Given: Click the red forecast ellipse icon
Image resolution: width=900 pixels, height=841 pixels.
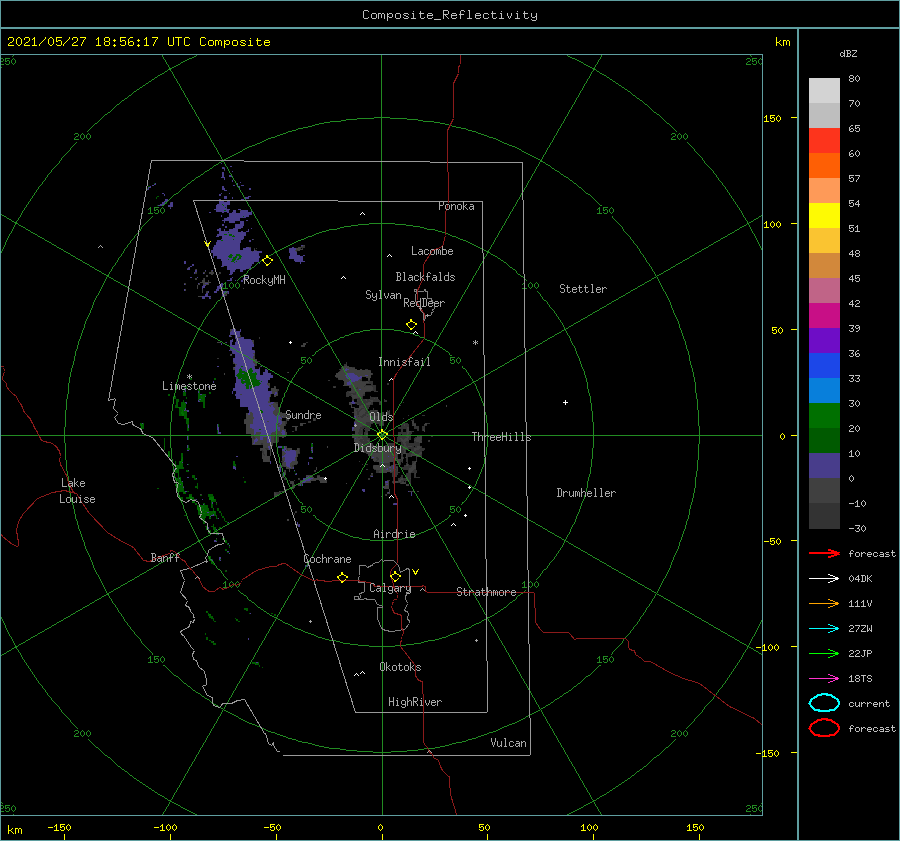Looking at the screenshot, I should [824, 728].
